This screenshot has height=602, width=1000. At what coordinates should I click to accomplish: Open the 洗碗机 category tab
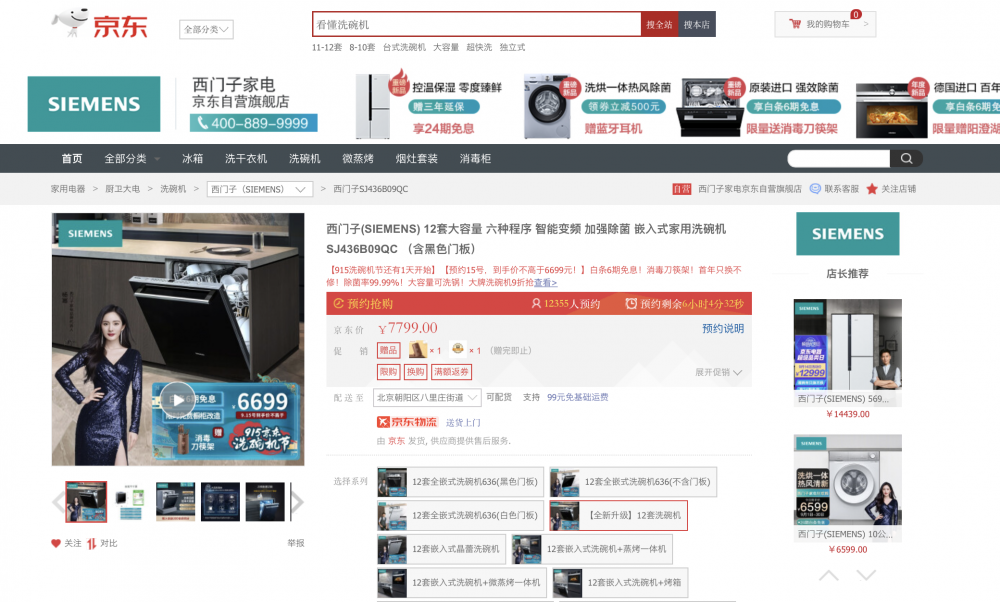pos(304,159)
